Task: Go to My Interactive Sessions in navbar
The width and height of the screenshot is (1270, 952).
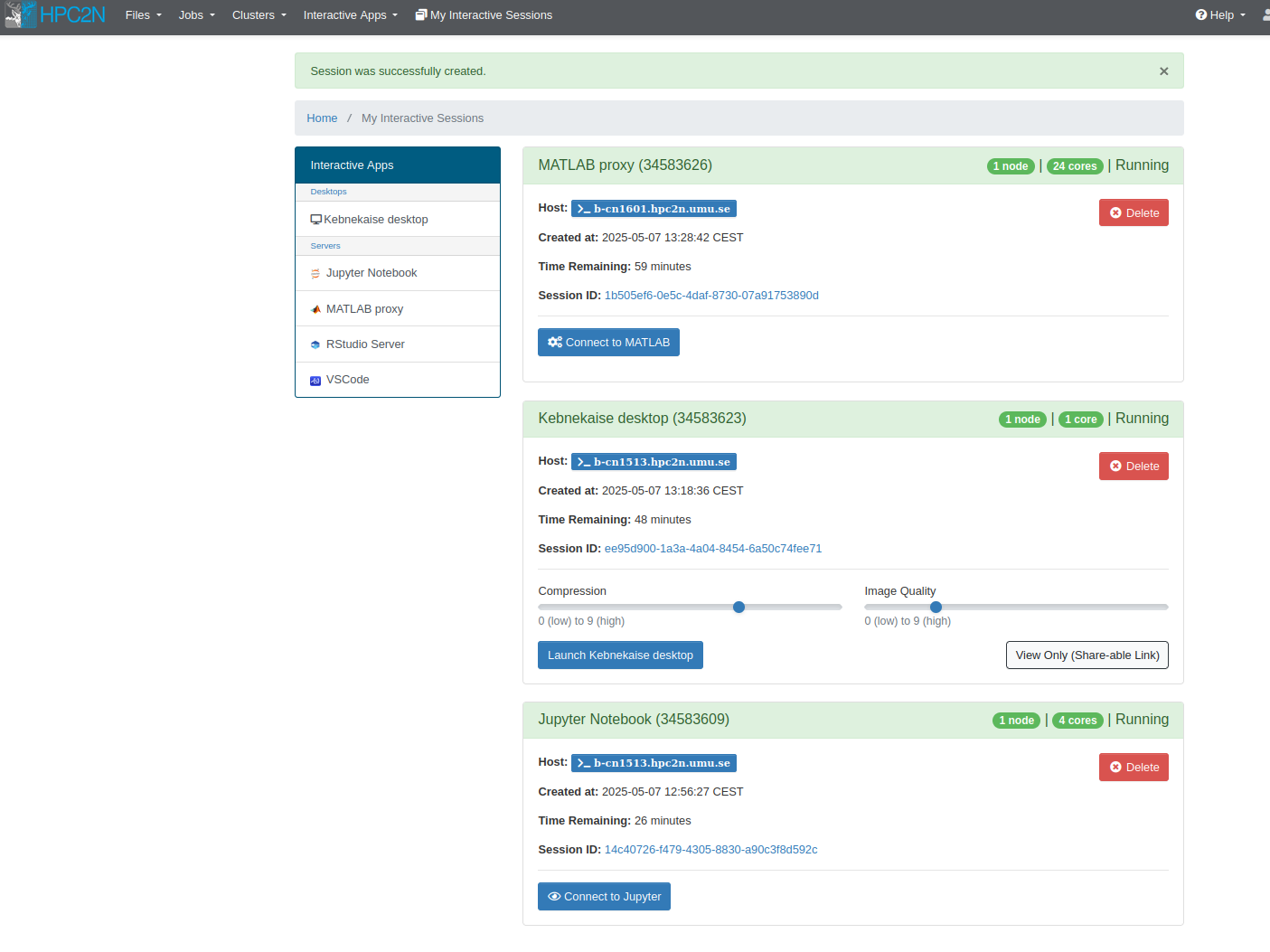Action: pos(484,15)
